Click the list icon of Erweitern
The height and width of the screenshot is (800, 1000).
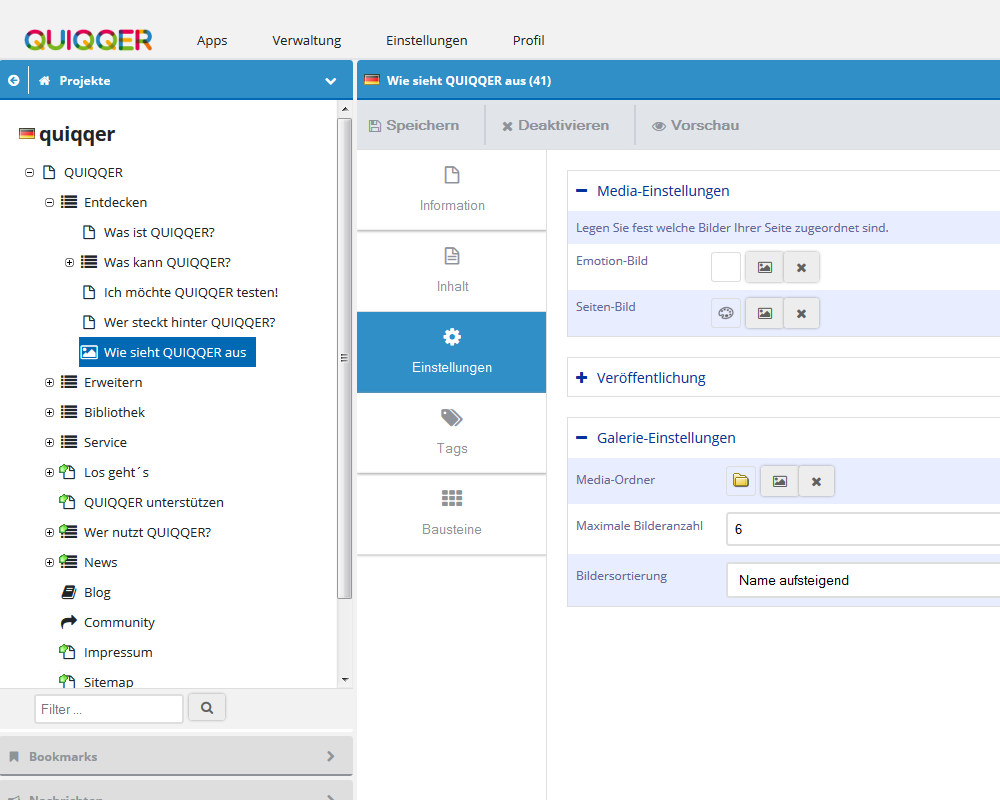[69, 382]
